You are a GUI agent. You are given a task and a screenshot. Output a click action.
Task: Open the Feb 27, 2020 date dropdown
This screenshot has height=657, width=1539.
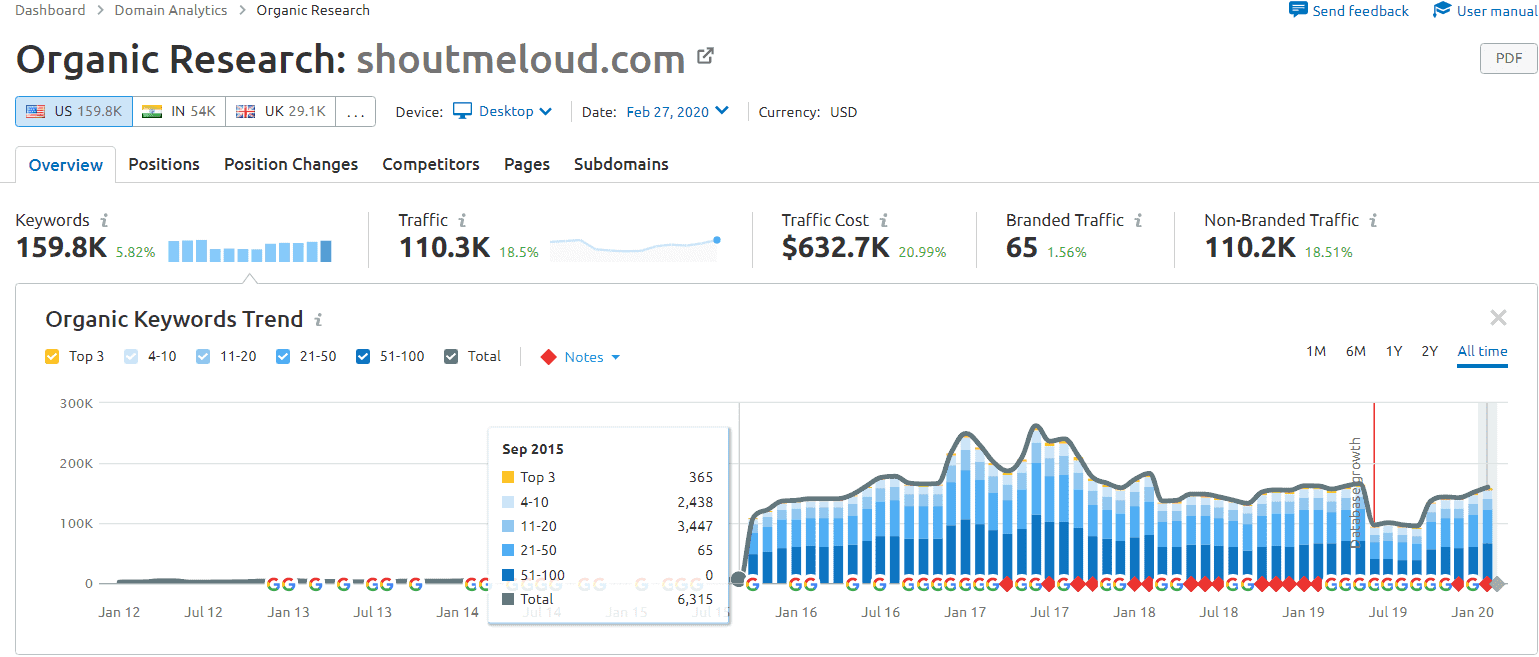[x=678, y=111]
